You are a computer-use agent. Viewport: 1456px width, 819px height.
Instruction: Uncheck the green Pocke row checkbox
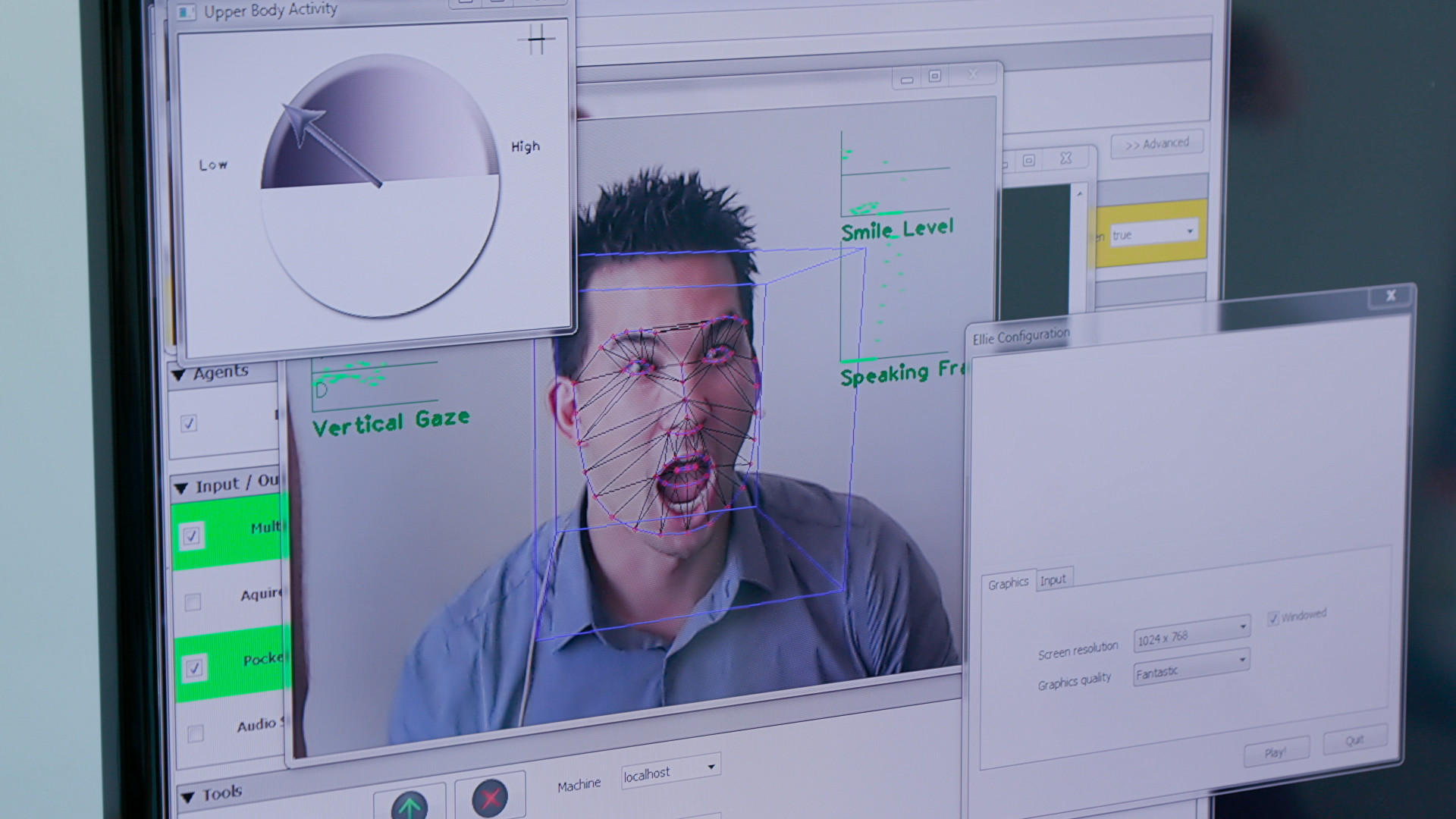pos(193,667)
